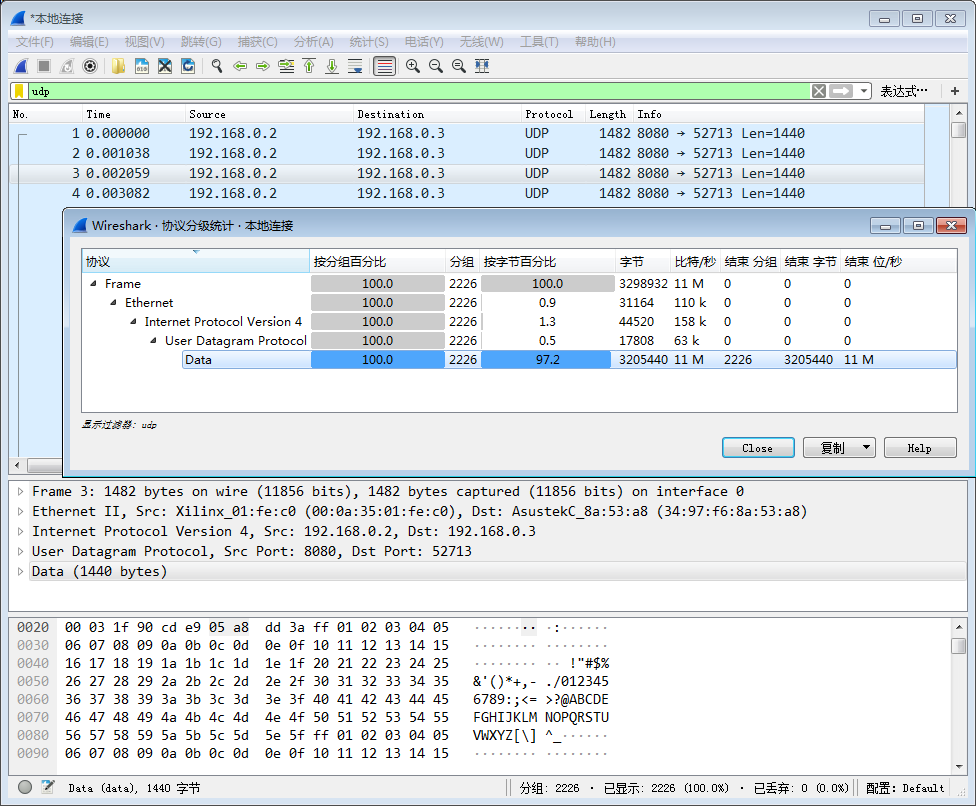Jump to last packet icon

point(332,66)
